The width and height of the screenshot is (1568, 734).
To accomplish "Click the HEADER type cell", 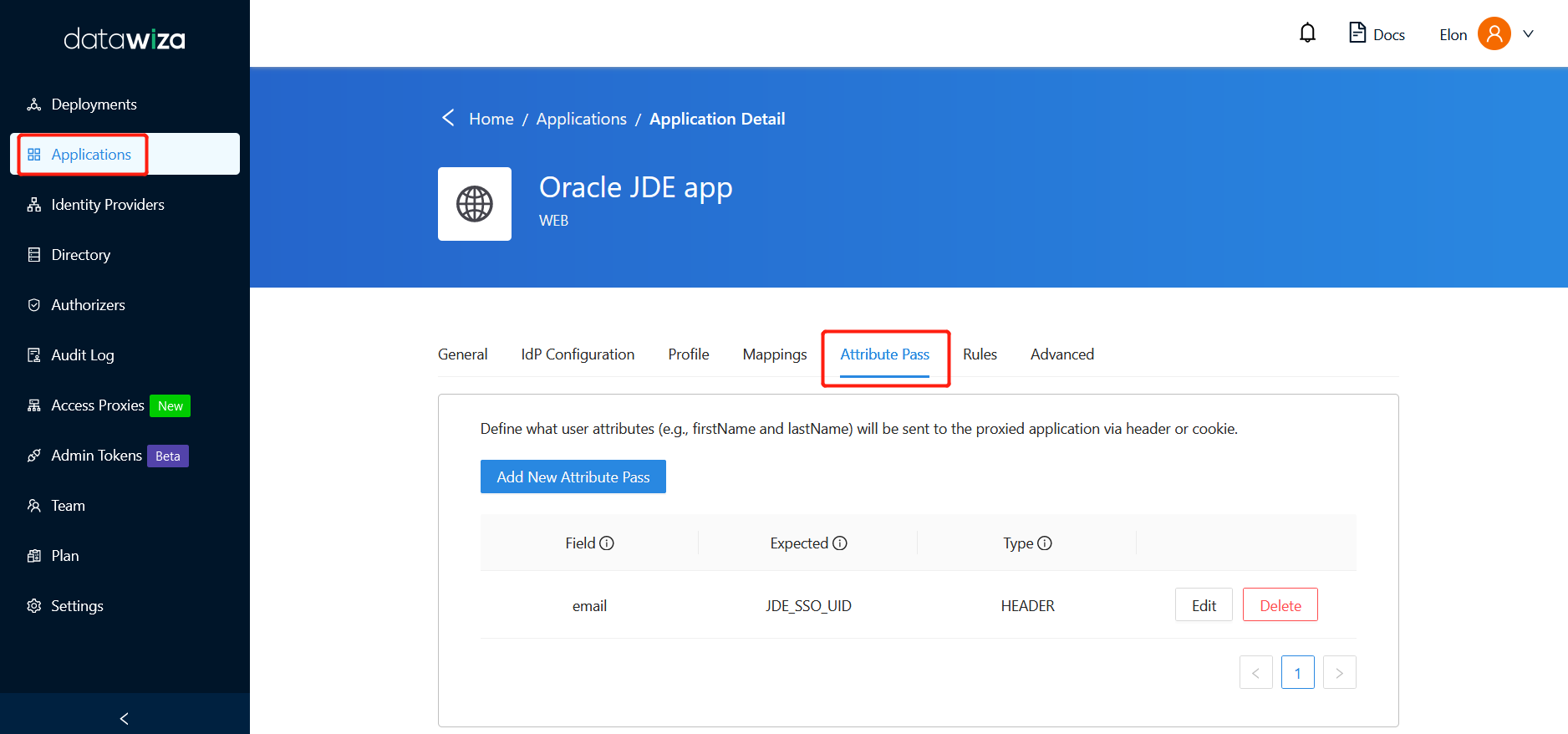I will [x=1028, y=606].
